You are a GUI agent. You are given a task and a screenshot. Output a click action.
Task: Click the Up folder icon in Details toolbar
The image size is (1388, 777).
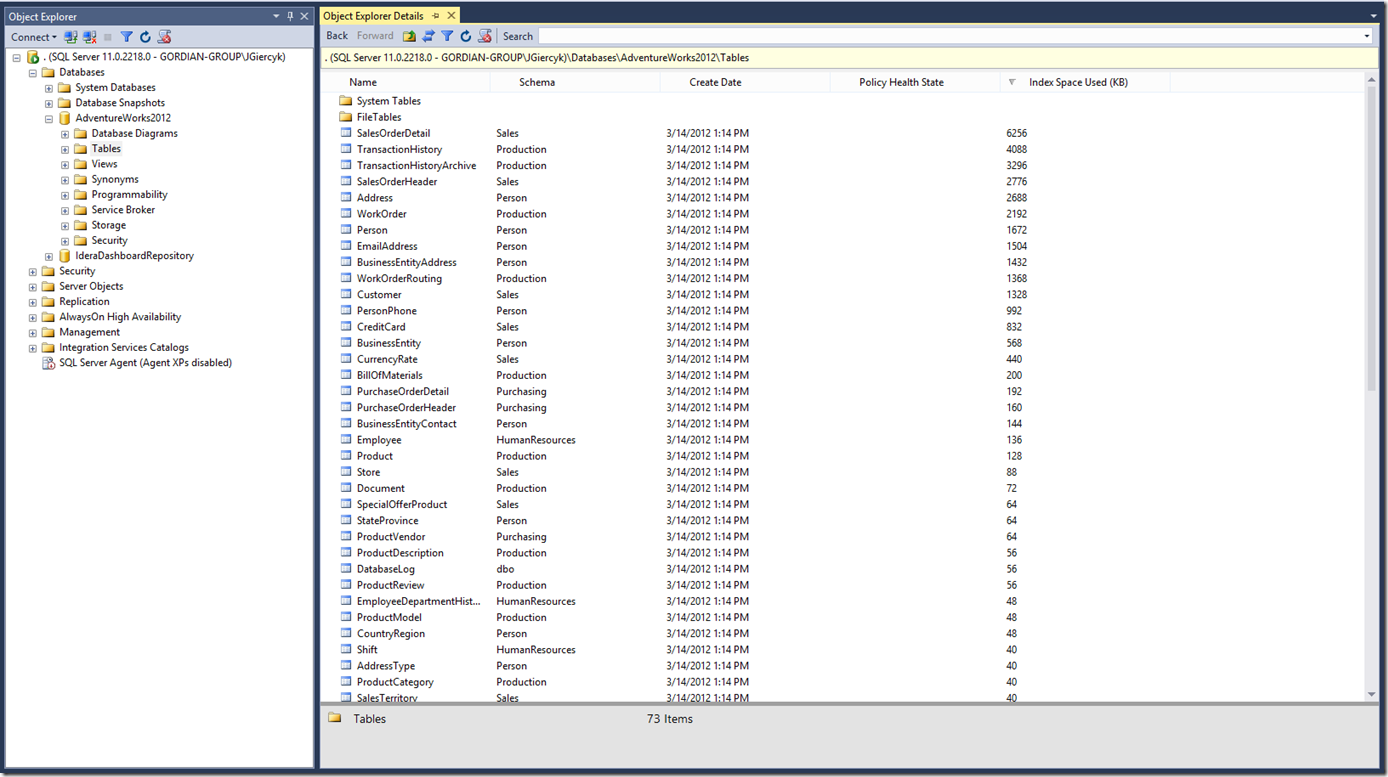409,36
